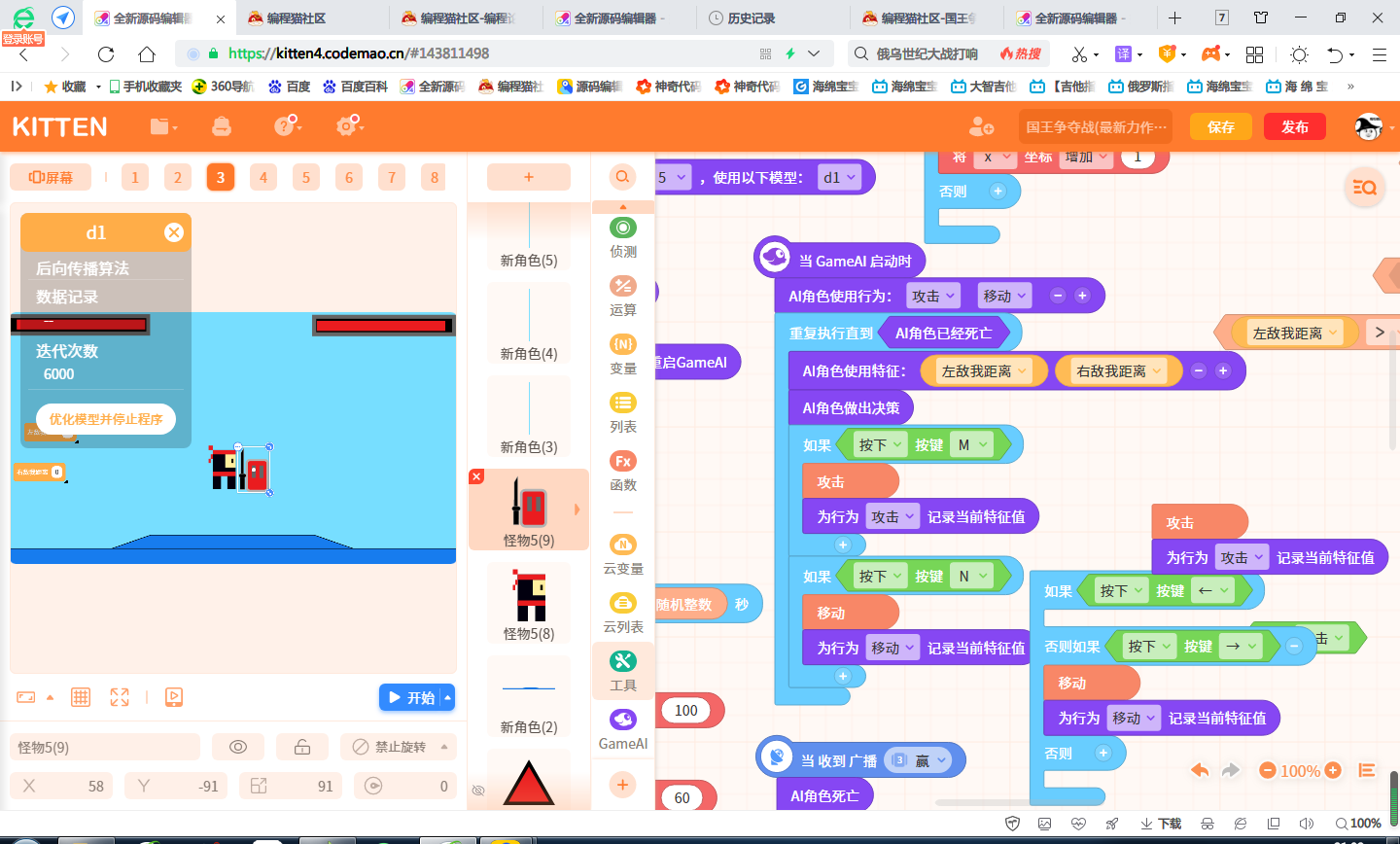Image resolution: width=1400 pixels, height=844 pixels.
Task: Switch to screen tab 2
Action: click(x=178, y=177)
